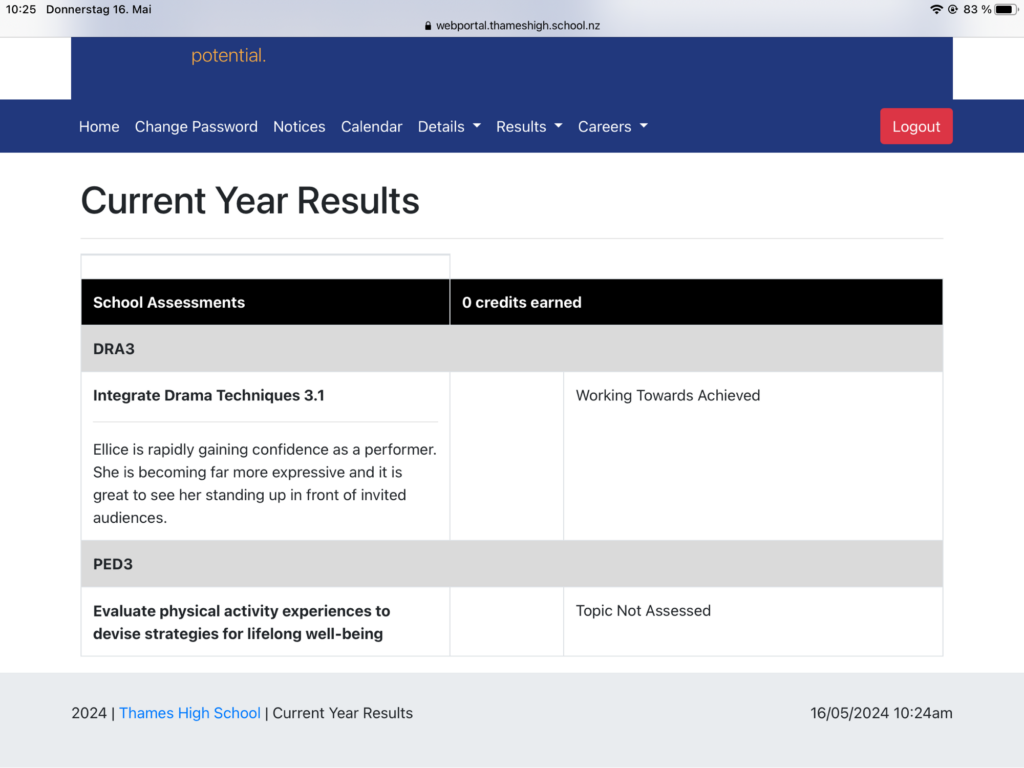Click the Topic Not Assessed result cell
Image resolution: width=1024 pixels, height=768 pixels.
643,611
